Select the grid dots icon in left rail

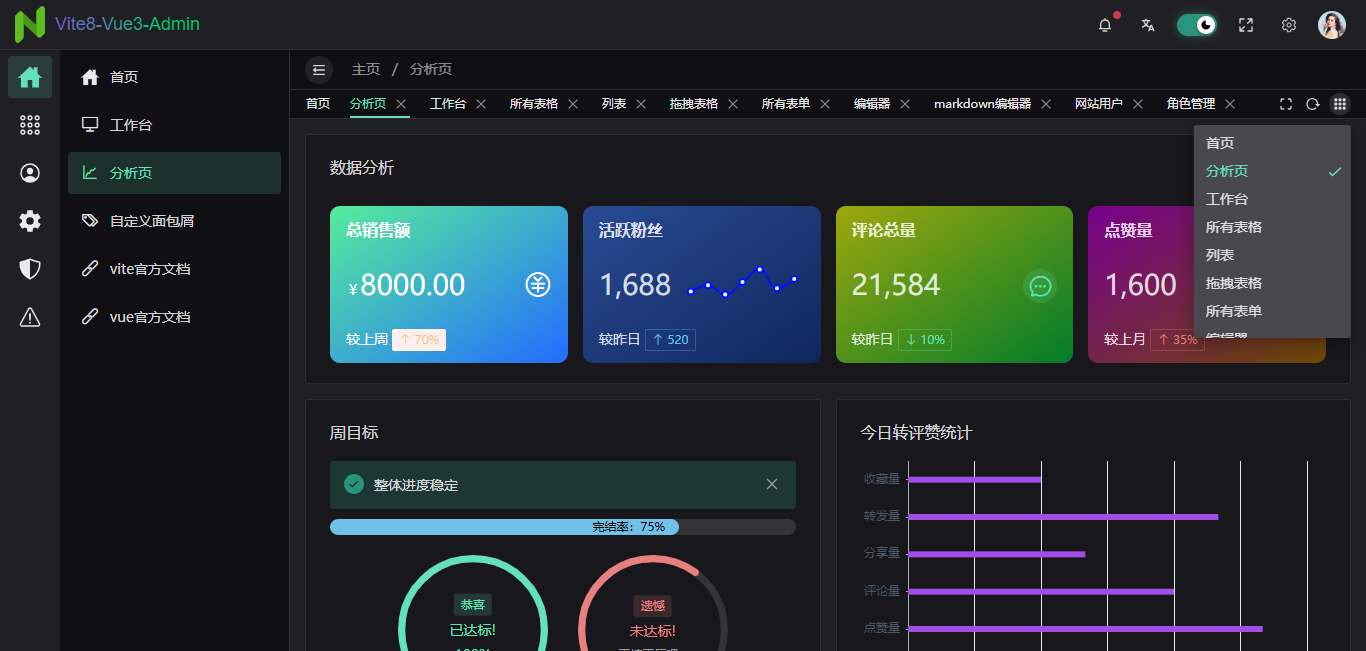pos(30,125)
